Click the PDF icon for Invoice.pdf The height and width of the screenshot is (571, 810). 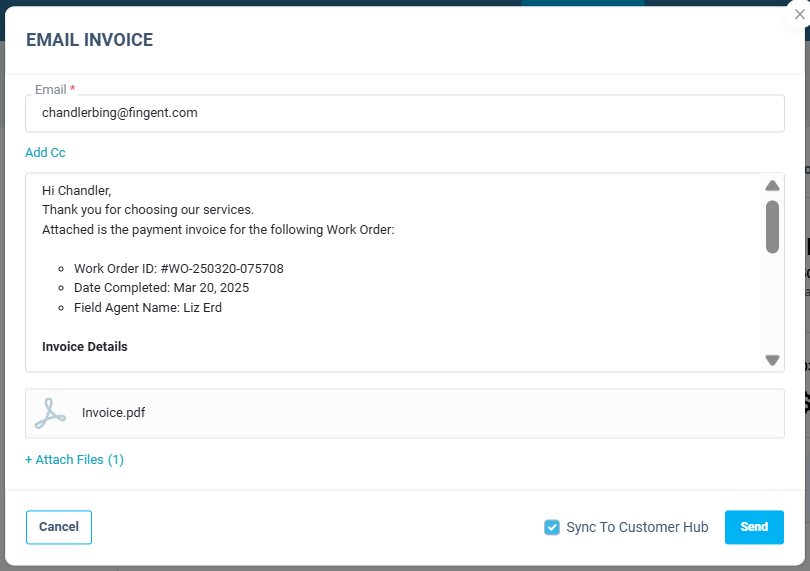pos(50,413)
